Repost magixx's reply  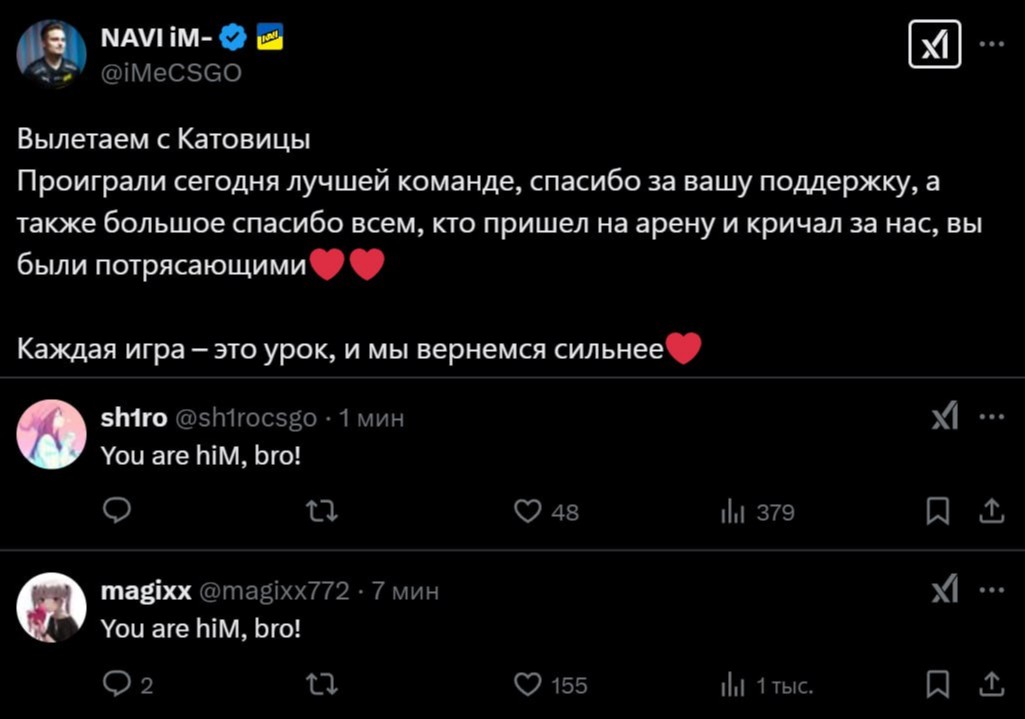point(321,685)
